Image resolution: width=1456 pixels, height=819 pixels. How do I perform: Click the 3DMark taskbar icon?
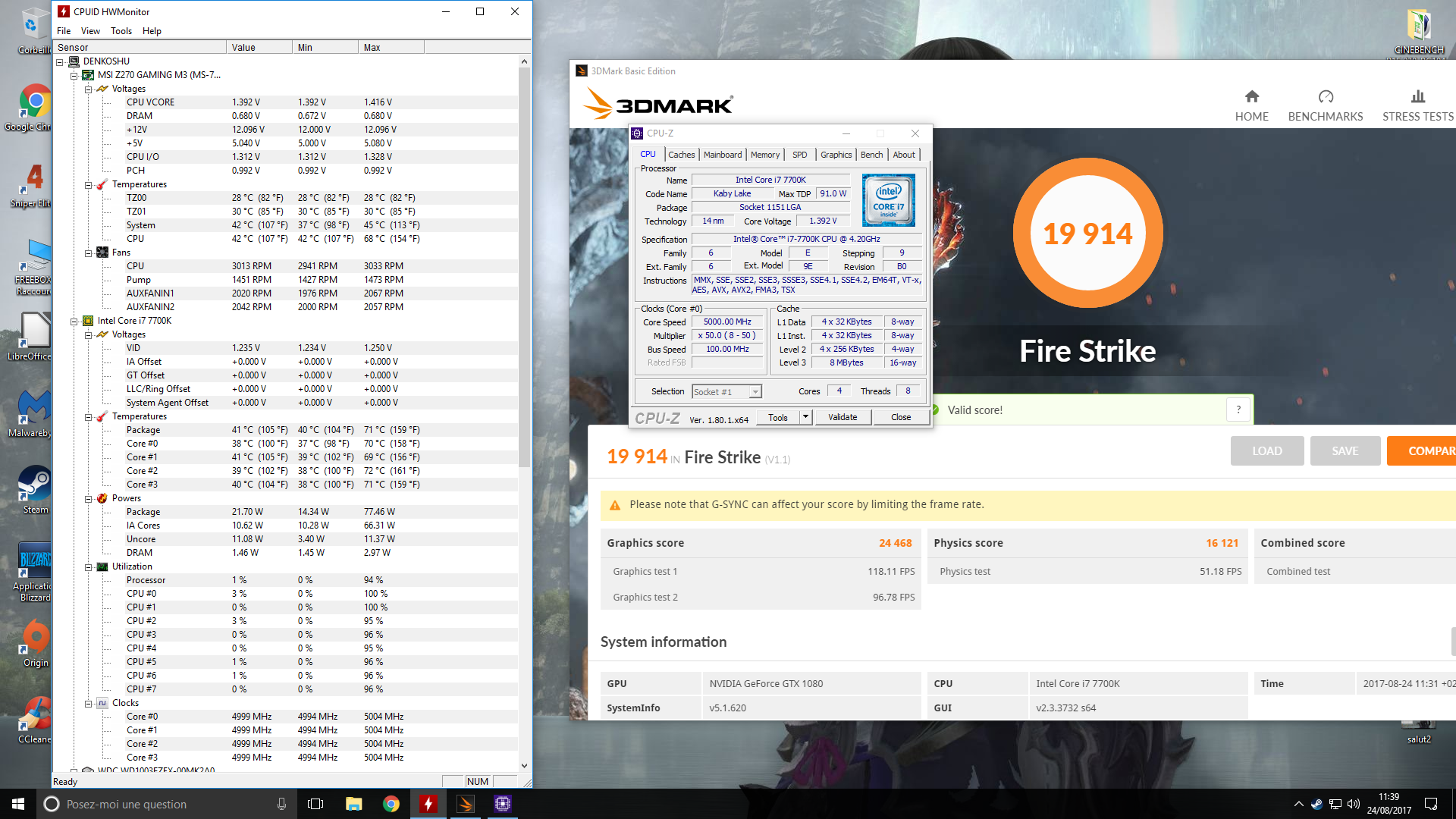point(466,804)
